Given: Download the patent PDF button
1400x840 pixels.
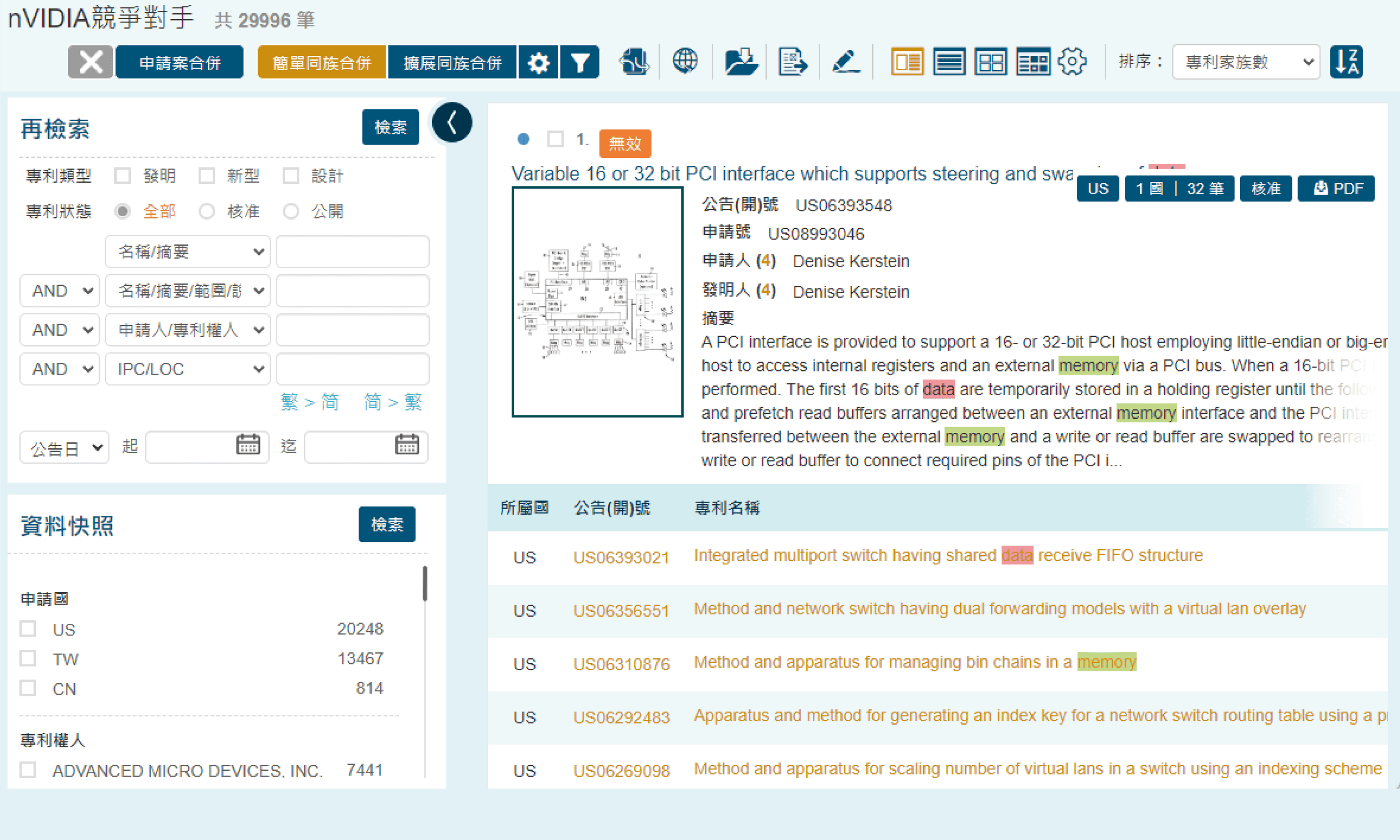Looking at the screenshot, I should (x=1335, y=188).
